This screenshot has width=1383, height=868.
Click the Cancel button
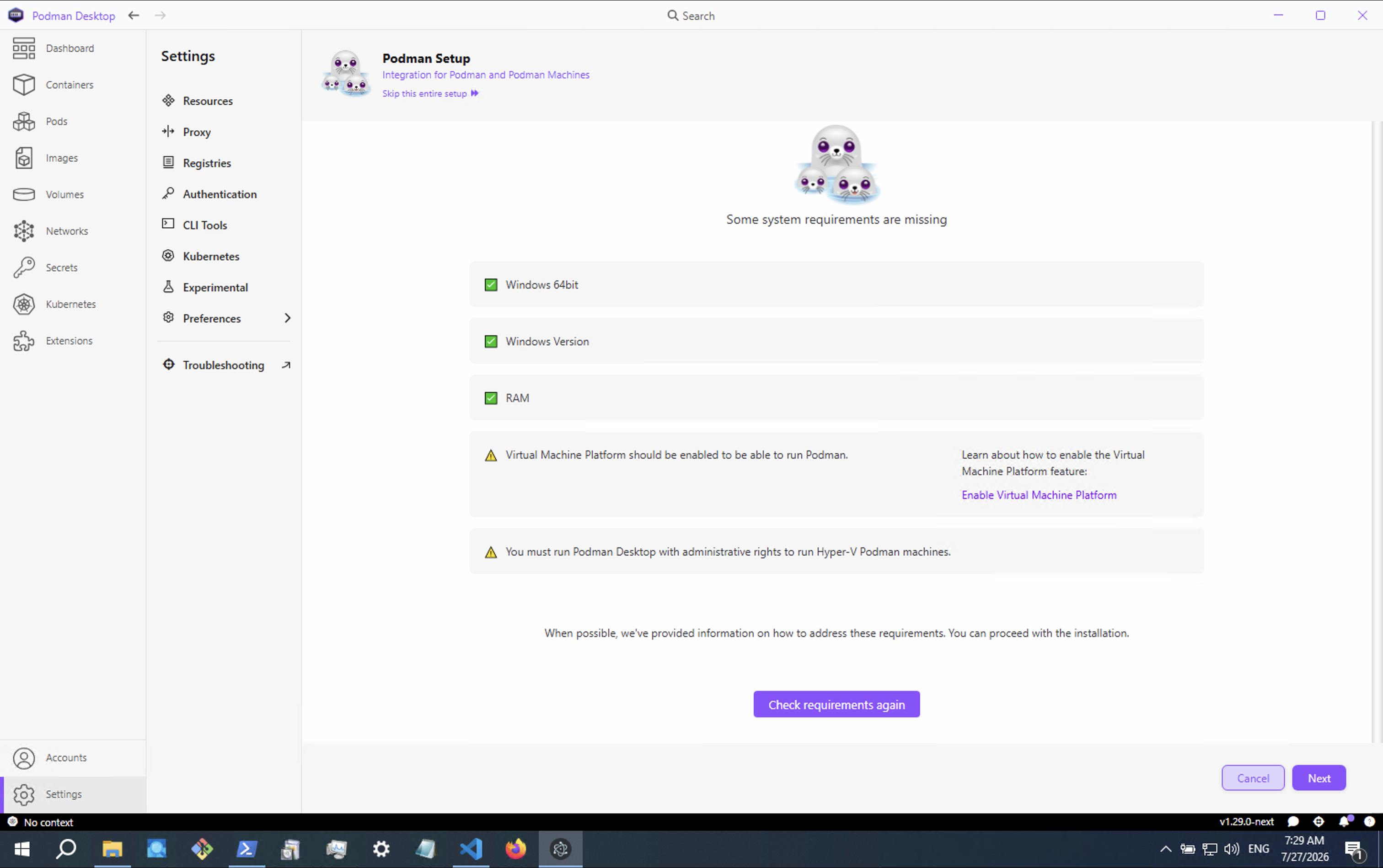pyautogui.click(x=1253, y=778)
